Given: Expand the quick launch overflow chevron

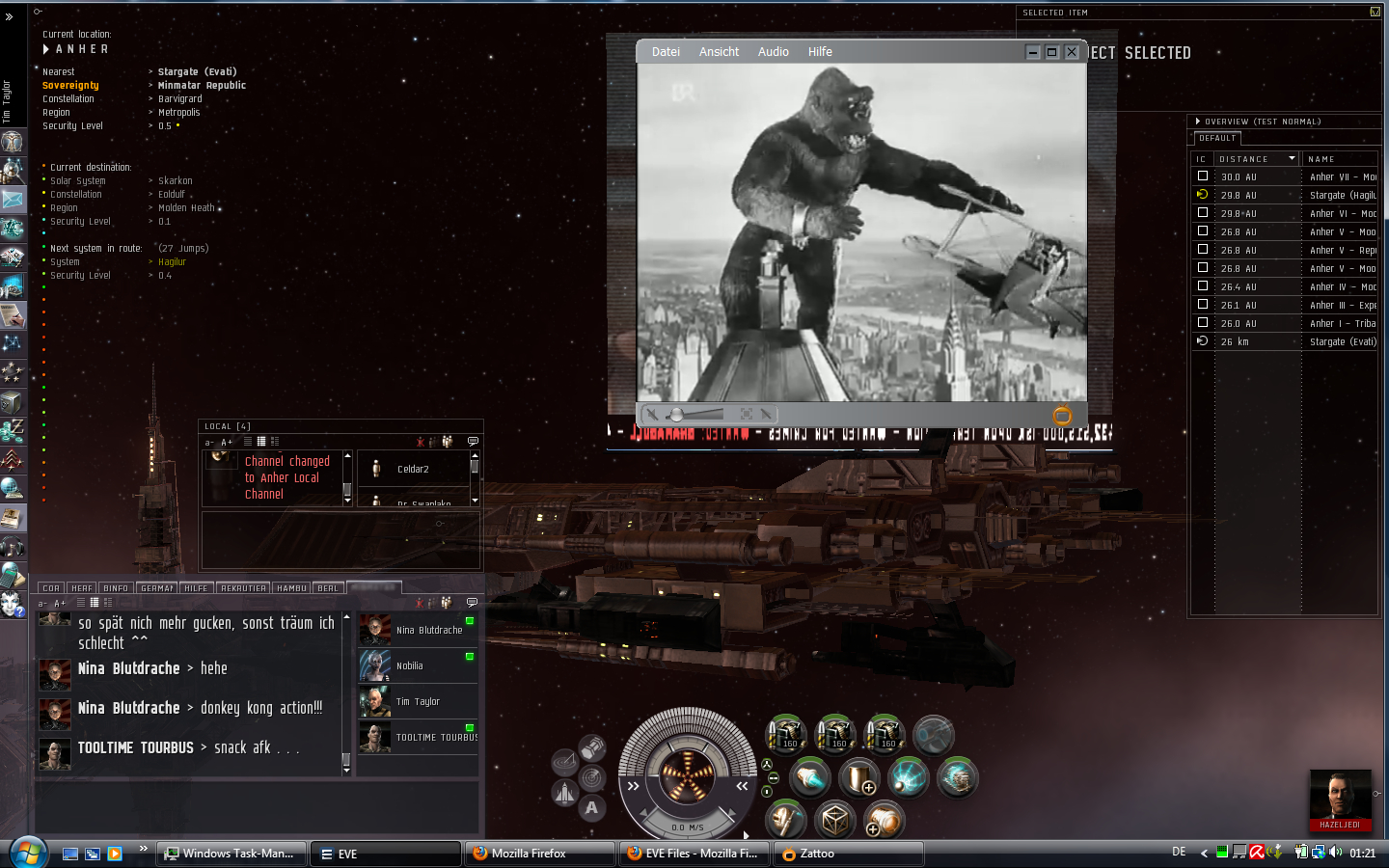Looking at the screenshot, I should (x=144, y=849).
